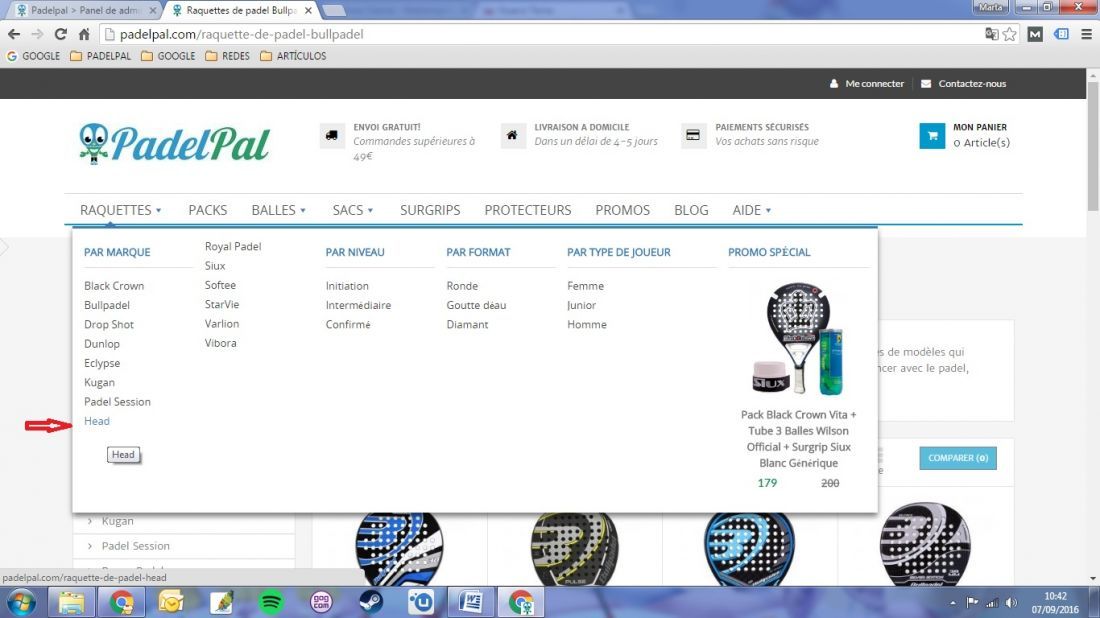The width and height of the screenshot is (1100, 618).
Task: Open the SURGRIPS menu item
Action: coord(430,210)
